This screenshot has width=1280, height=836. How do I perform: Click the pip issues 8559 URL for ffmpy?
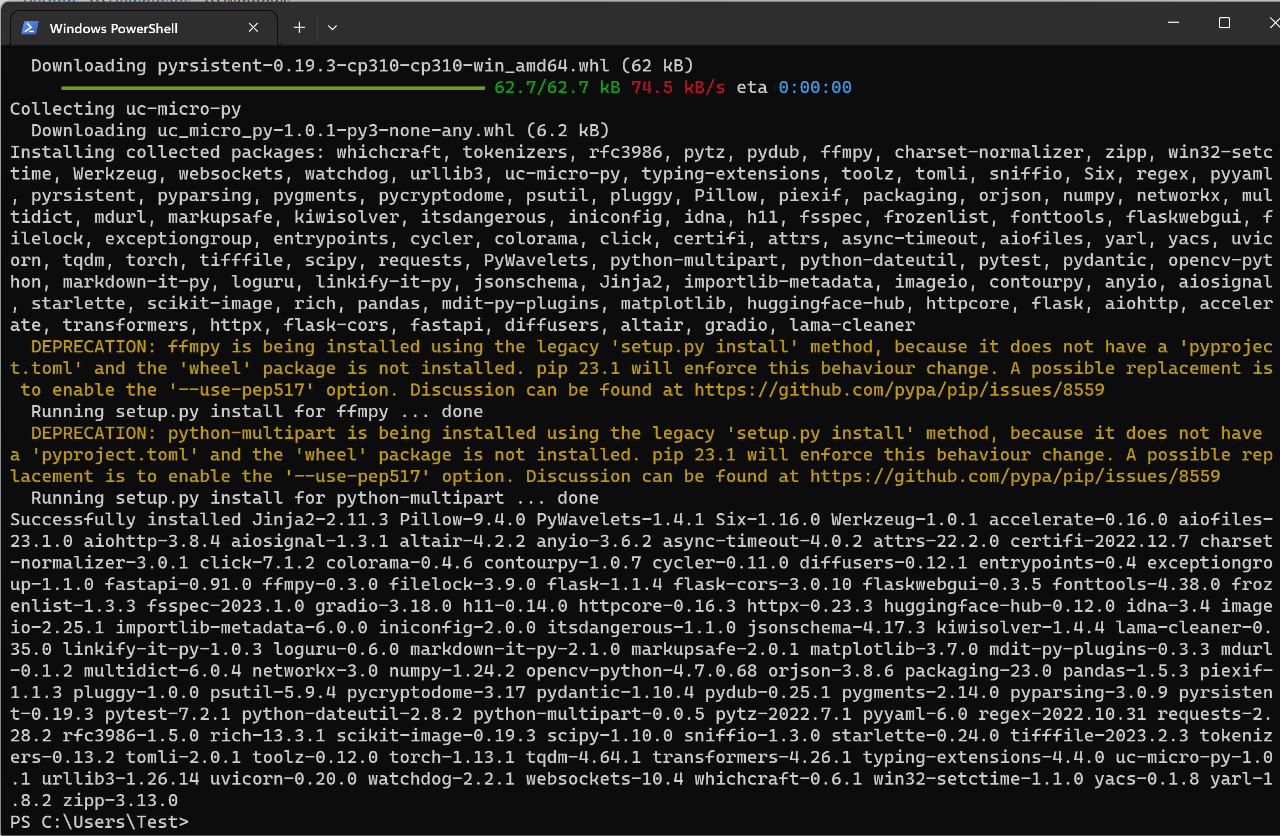tap(899, 390)
